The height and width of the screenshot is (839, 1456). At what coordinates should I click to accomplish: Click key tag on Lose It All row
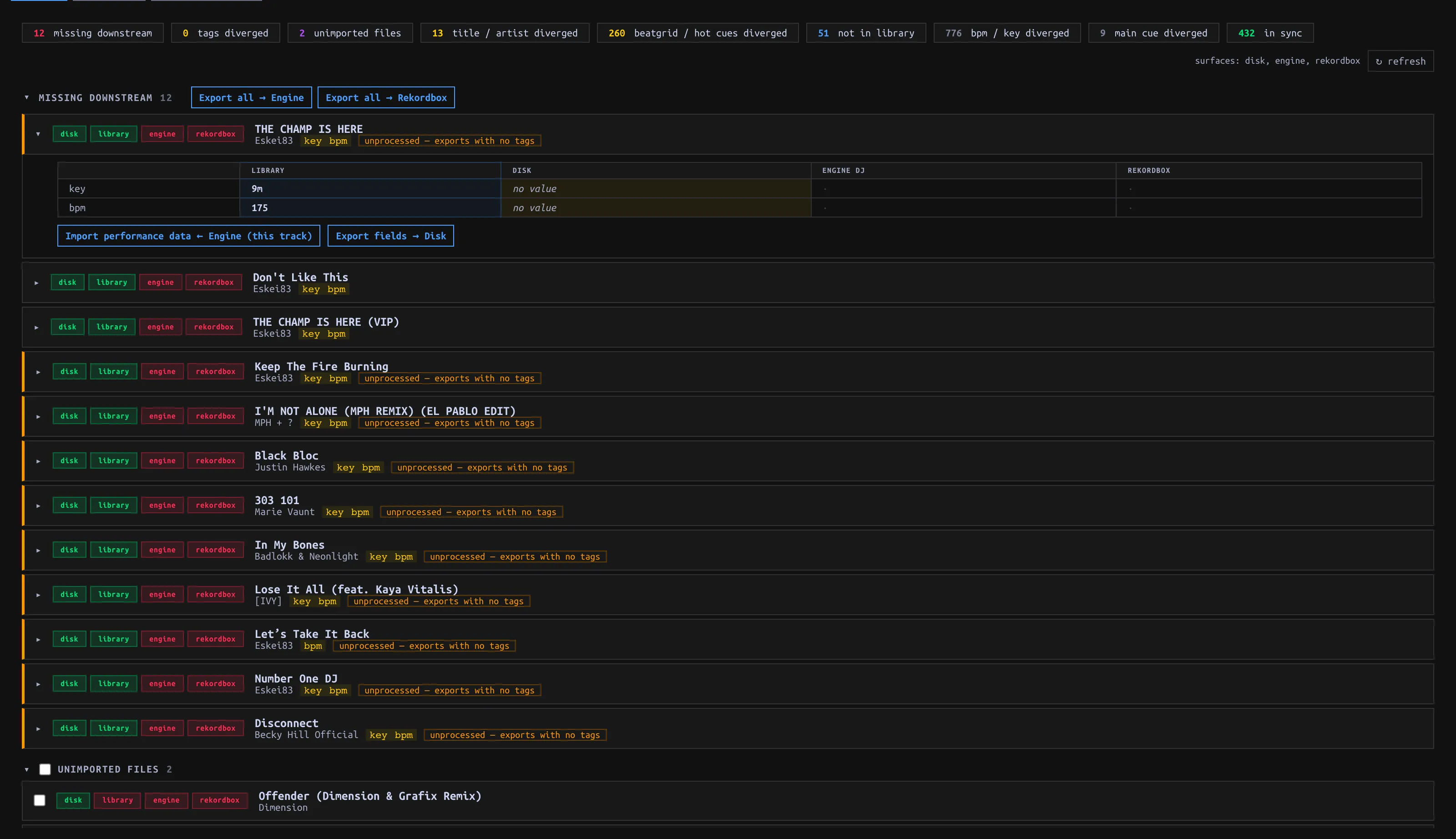click(302, 601)
